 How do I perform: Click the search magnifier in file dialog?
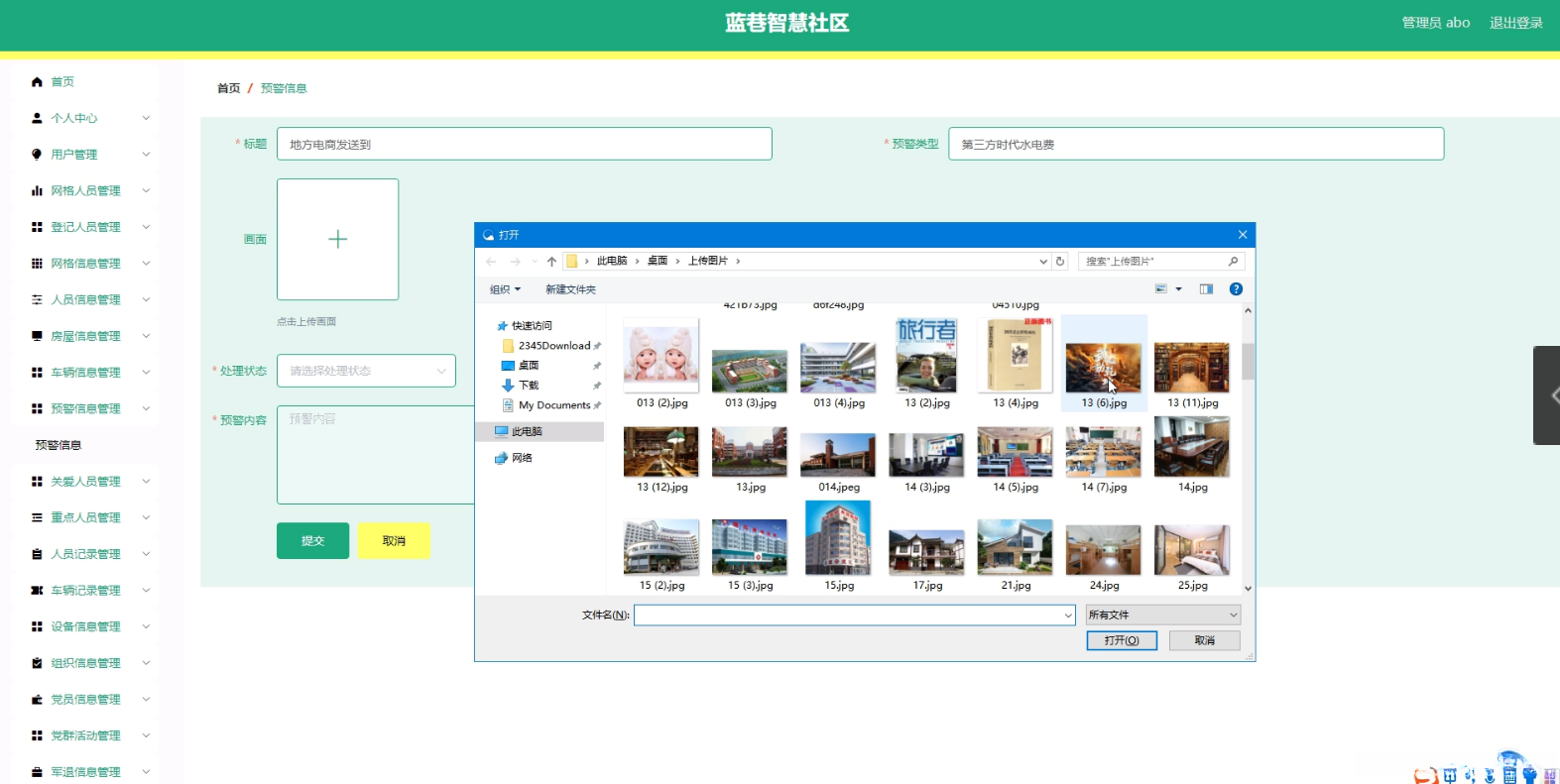coord(1233,262)
